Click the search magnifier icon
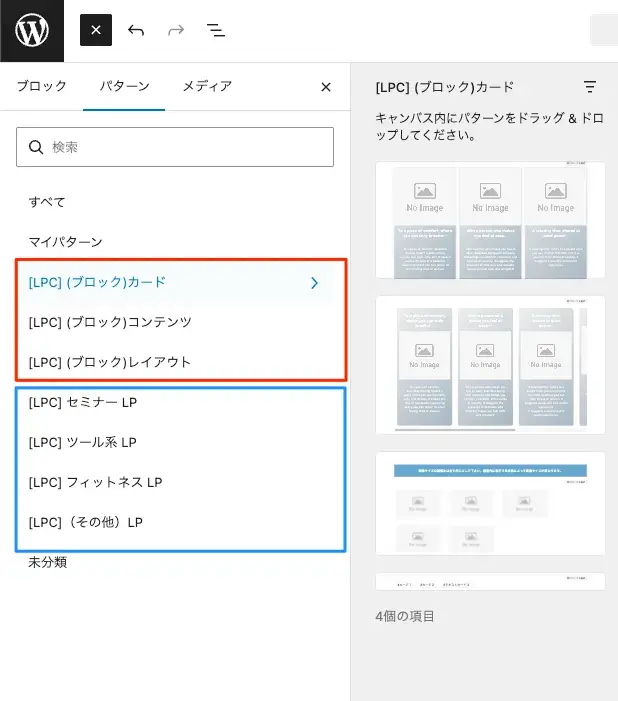This screenshot has height=701, width=618. [x=36, y=147]
